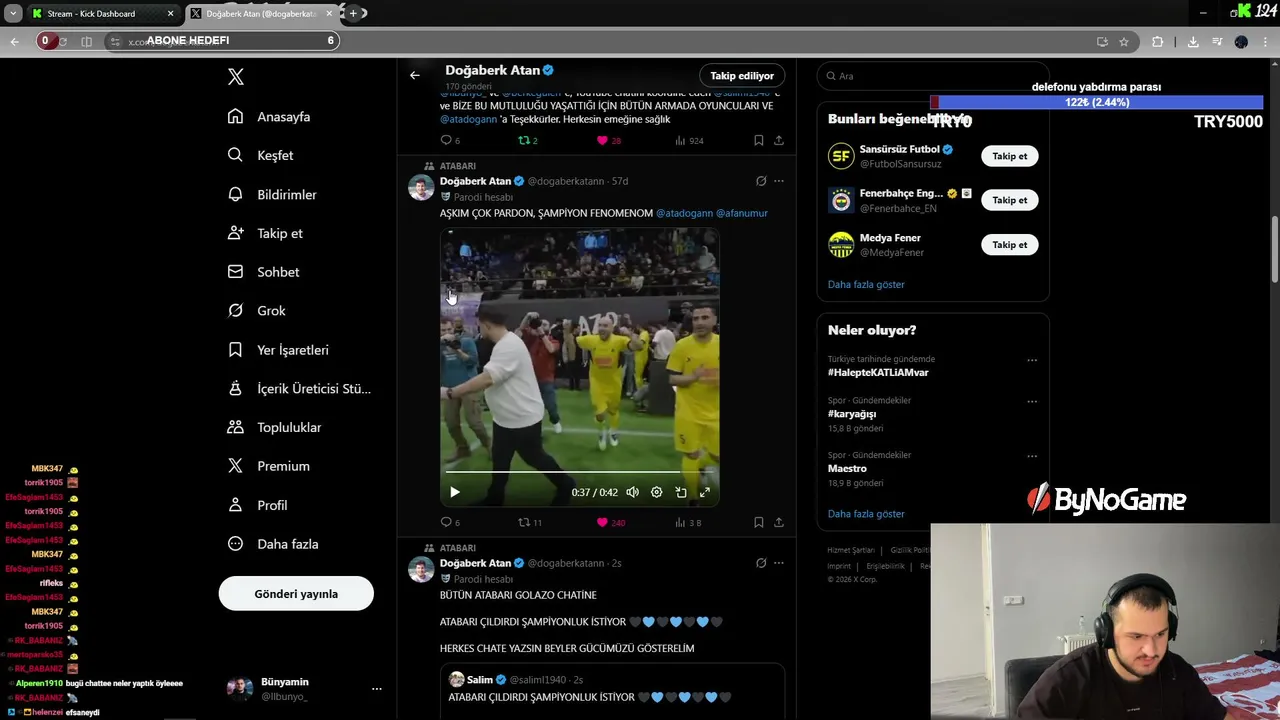1280x720 pixels.
Task: Open Medya Fener profile avatar
Action: [841, 244]
